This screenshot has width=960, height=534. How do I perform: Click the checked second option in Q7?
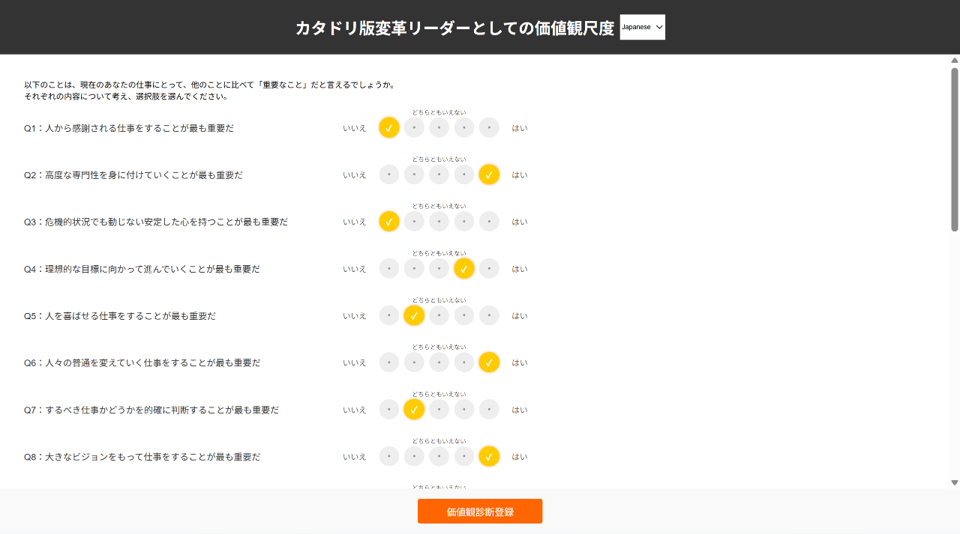click(414, 410)
